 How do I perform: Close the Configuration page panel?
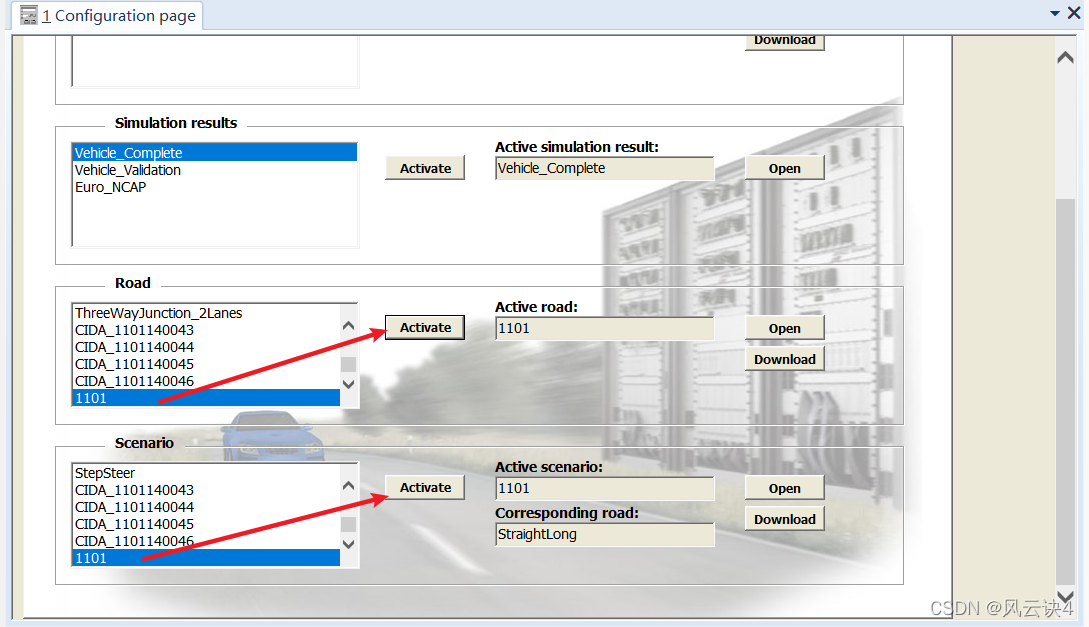[x=1074, y=13]
